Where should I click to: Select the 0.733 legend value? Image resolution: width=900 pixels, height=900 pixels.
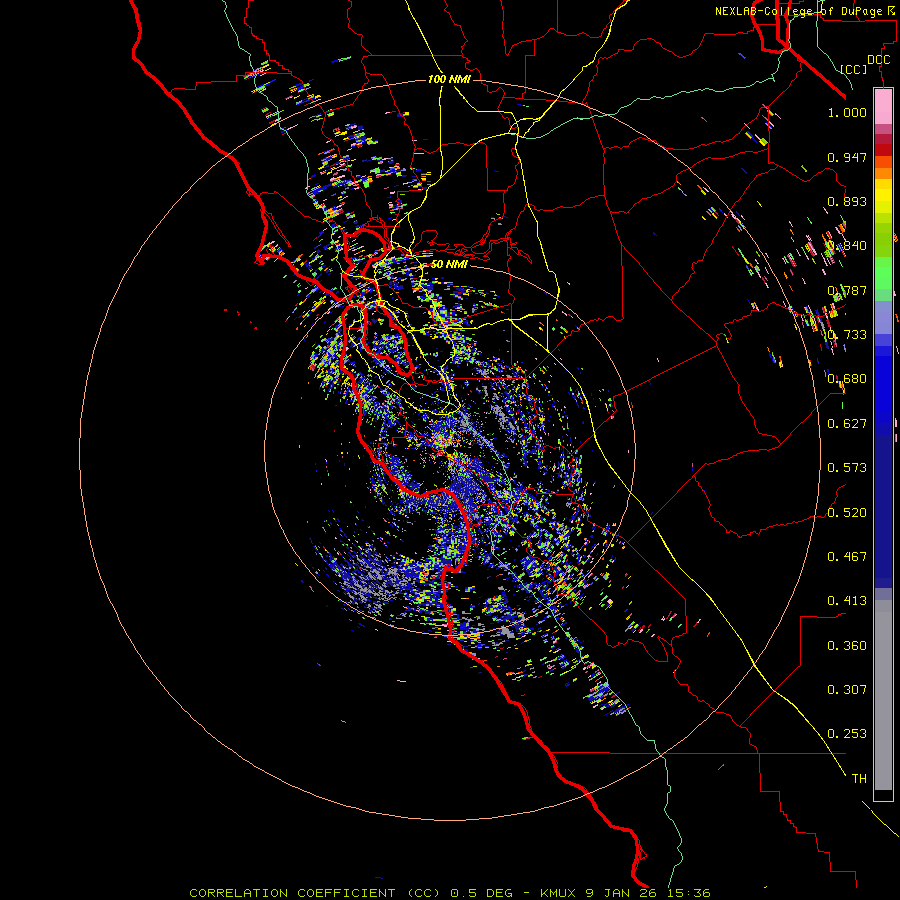click(x=847, y=335)
